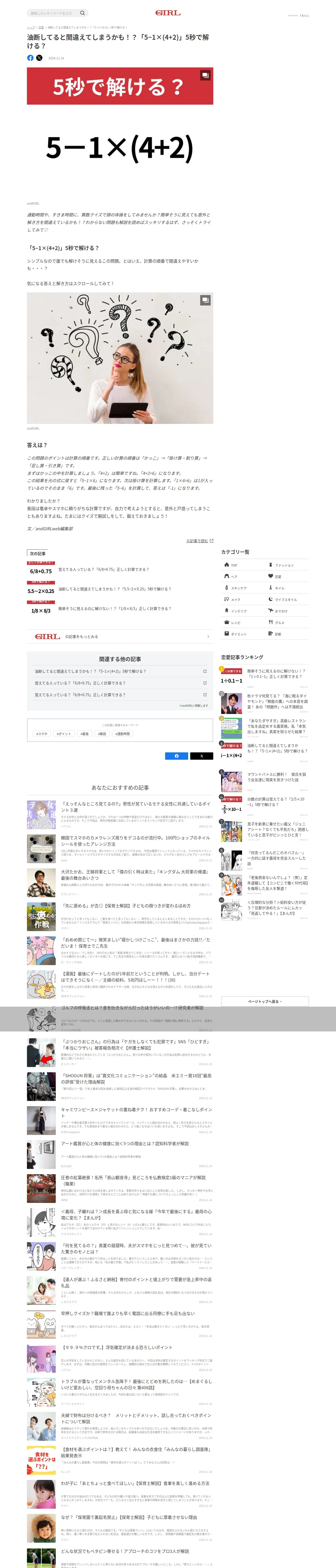Expand andGIRL の記事をもっとみる chevron
The width and height of the screenshot is (336, 1568).
tap(208, 637)
